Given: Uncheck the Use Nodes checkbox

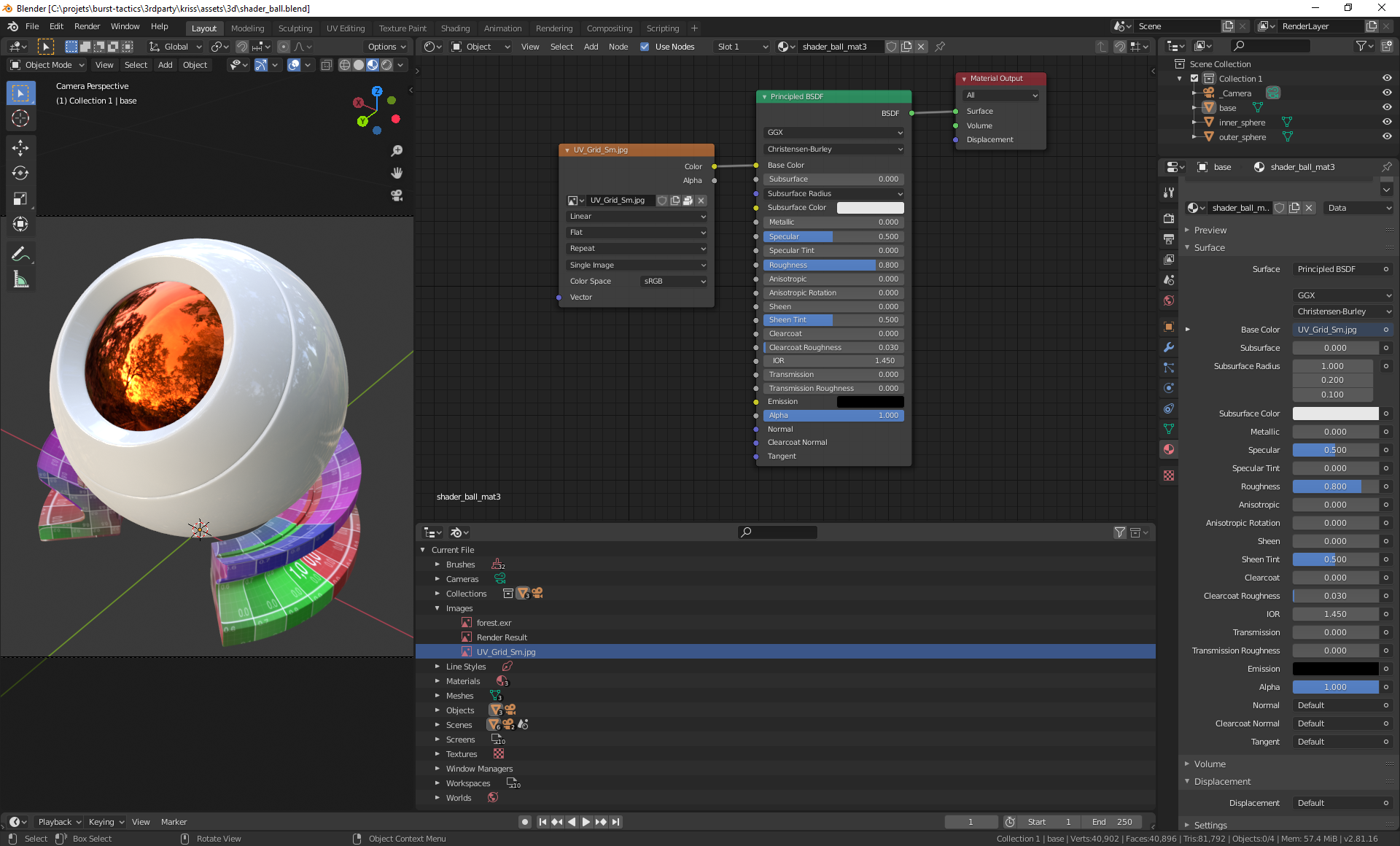Looking at the screenshot, I should 645,47.
